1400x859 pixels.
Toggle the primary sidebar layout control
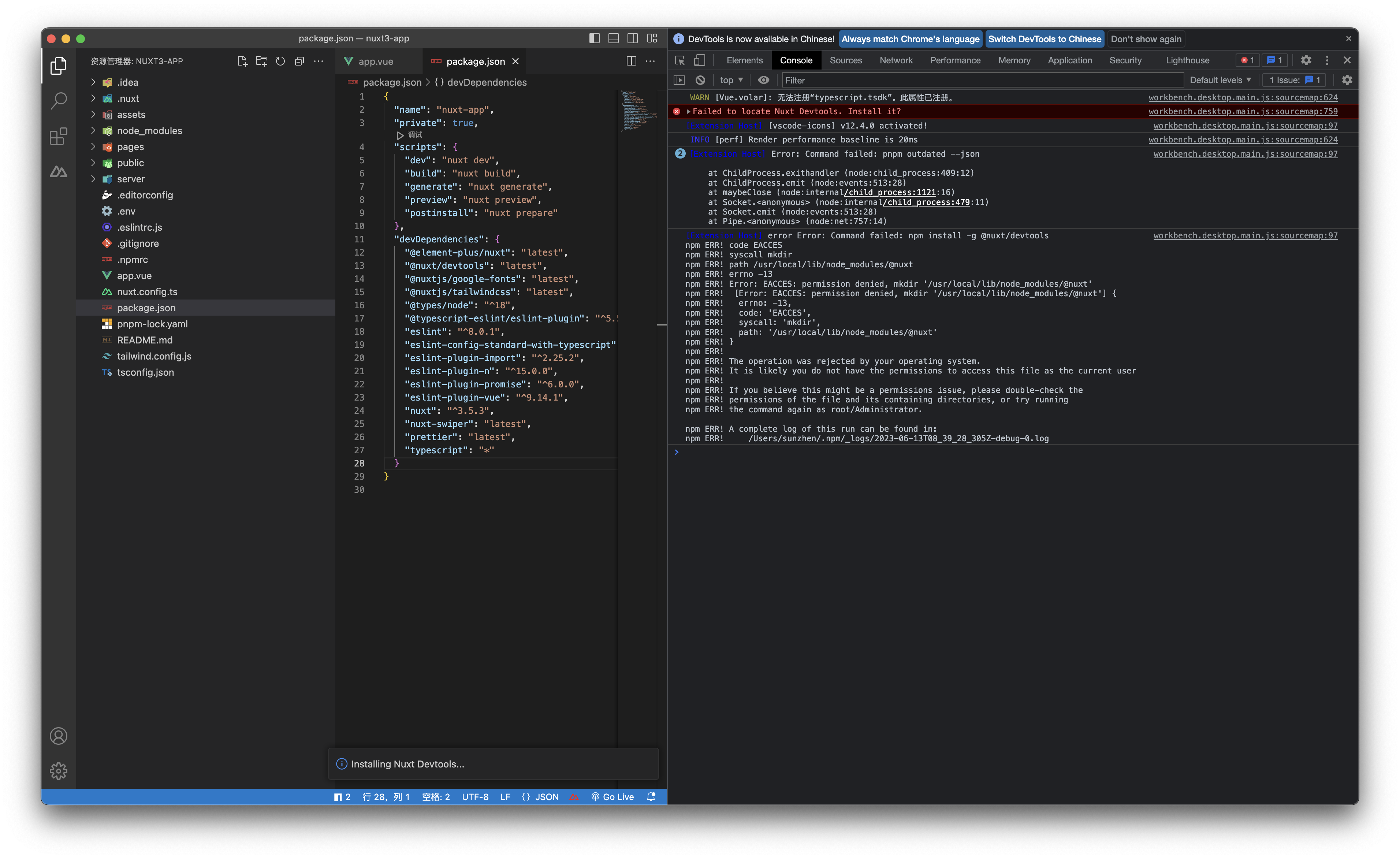tap(594, 38)
